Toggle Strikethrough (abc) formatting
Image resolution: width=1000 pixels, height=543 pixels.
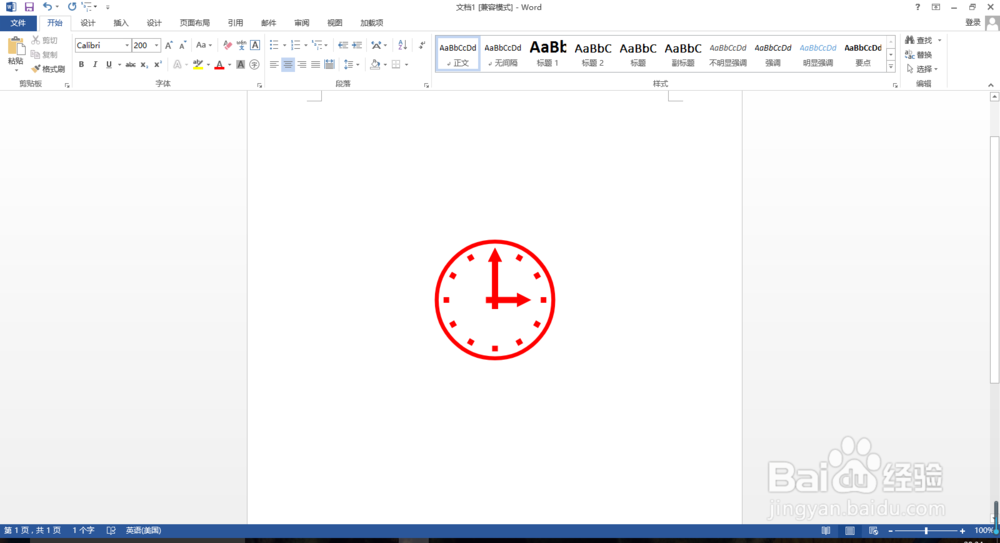coord(130,64)
